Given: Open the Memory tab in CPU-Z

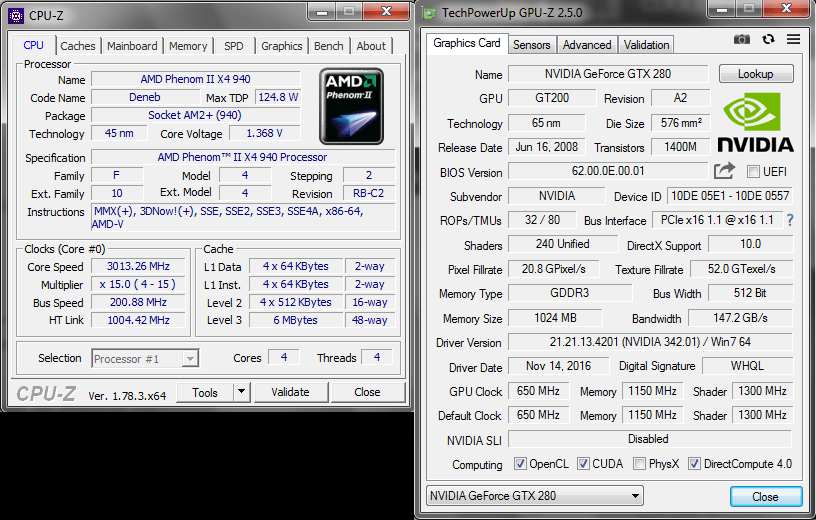Looking at the screenshot, I should tap(188, 46).
